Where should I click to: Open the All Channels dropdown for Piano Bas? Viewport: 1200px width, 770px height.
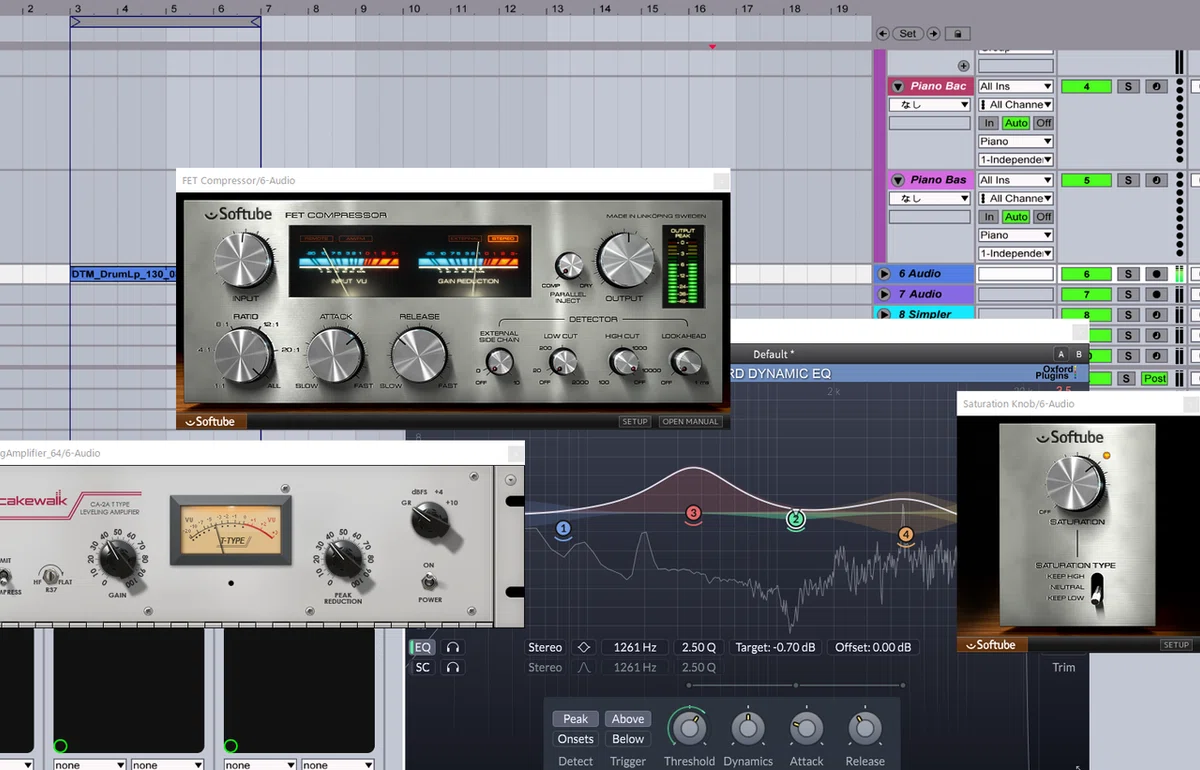pyautogui.click(x=1015, y=199)
